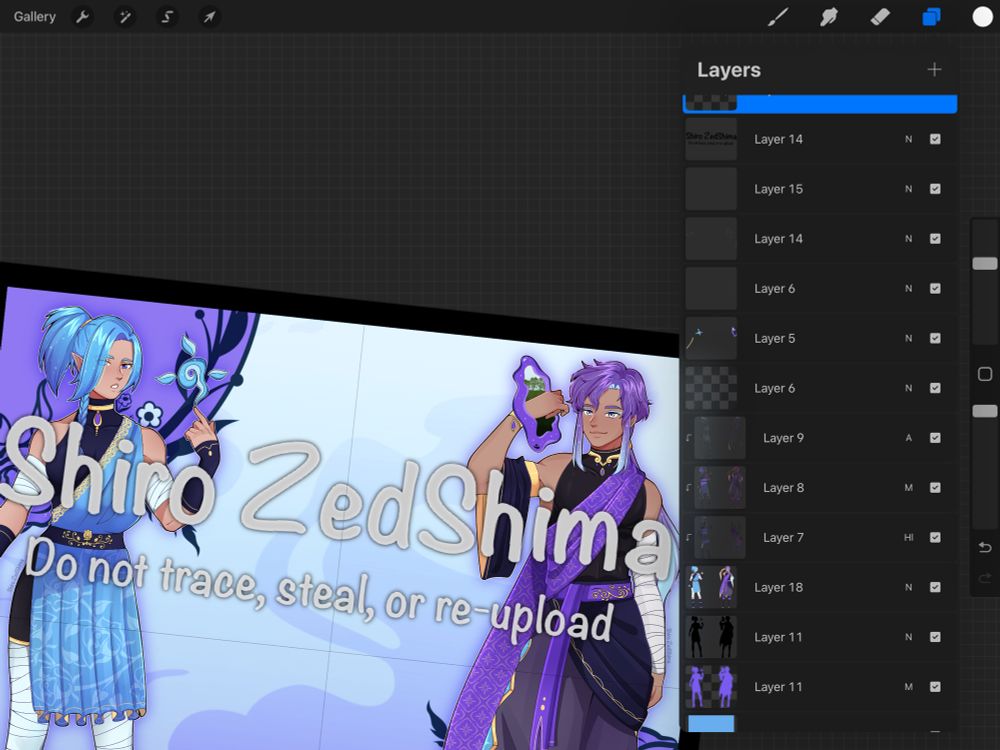
Task: Open blend mode HI for Layer 7
Action: point(908,537)
